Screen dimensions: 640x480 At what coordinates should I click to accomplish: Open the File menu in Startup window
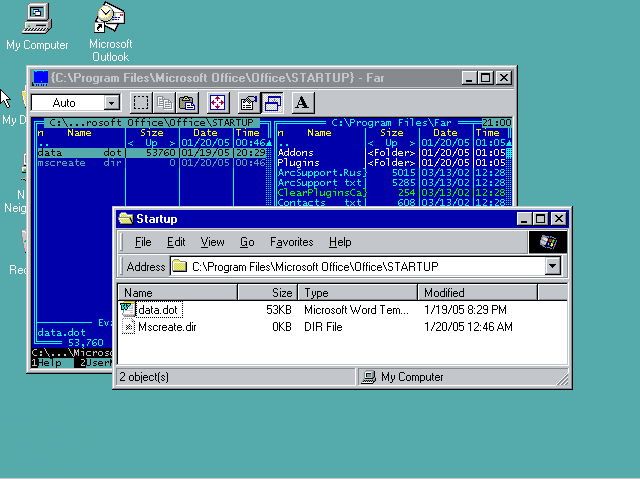pos(143,242)
